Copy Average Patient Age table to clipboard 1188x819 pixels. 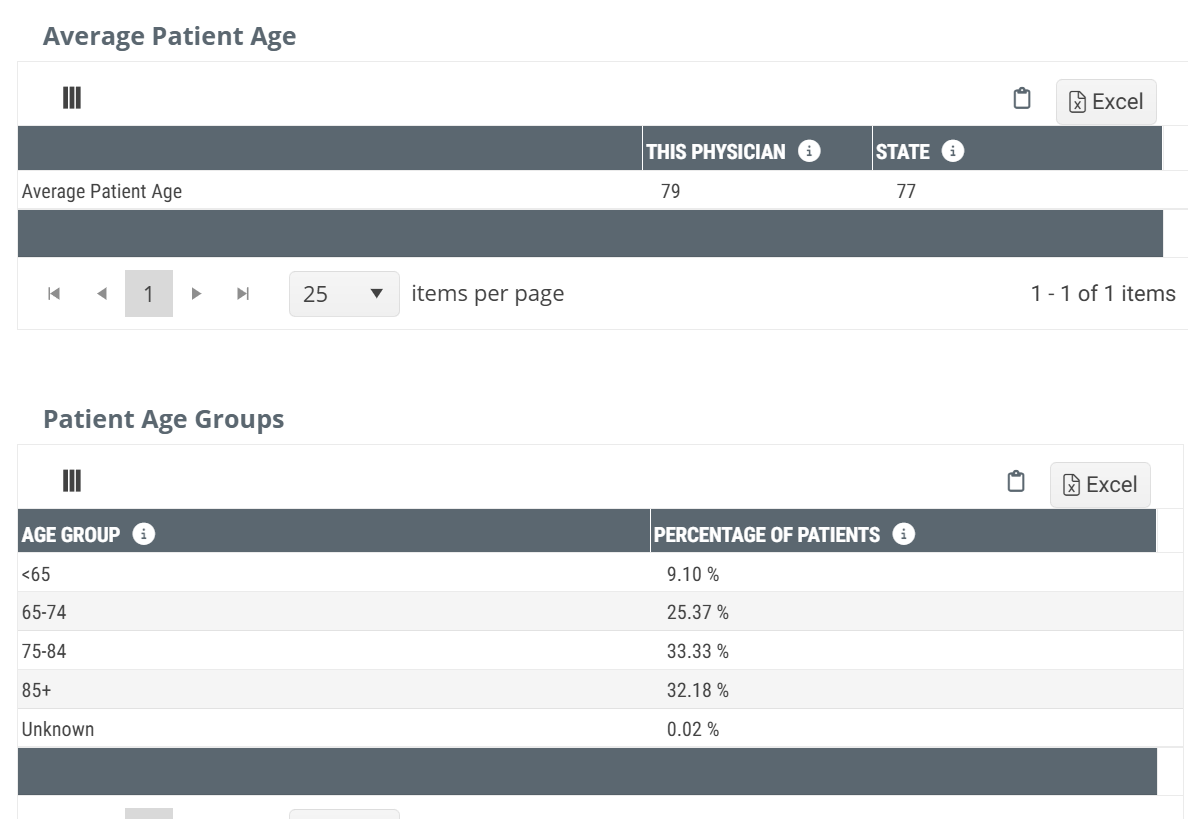pyautogui.click(x=1021, y=99)
